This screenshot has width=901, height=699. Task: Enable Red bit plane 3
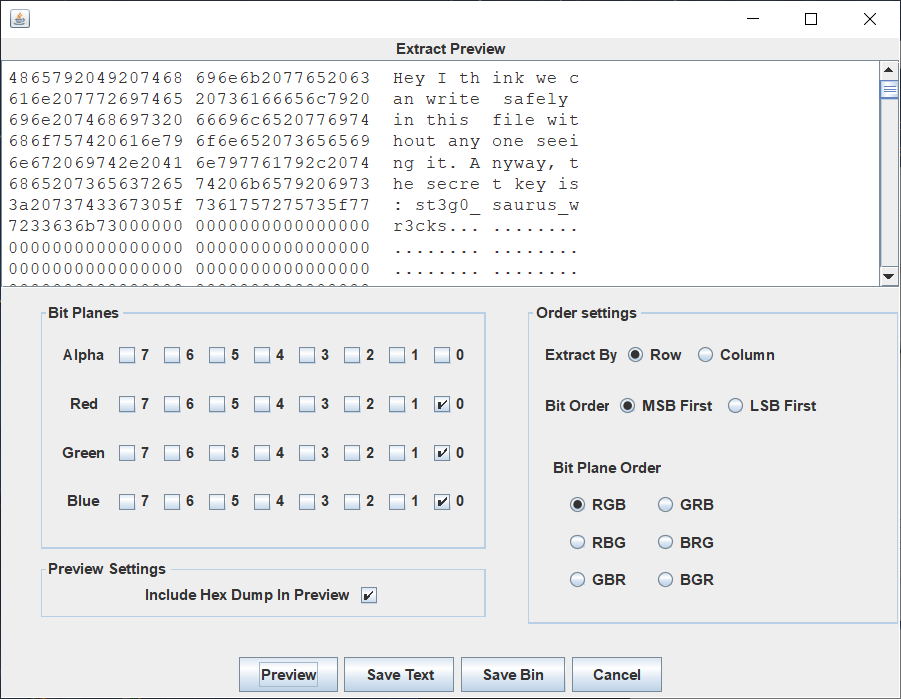(x=307, y=404)
